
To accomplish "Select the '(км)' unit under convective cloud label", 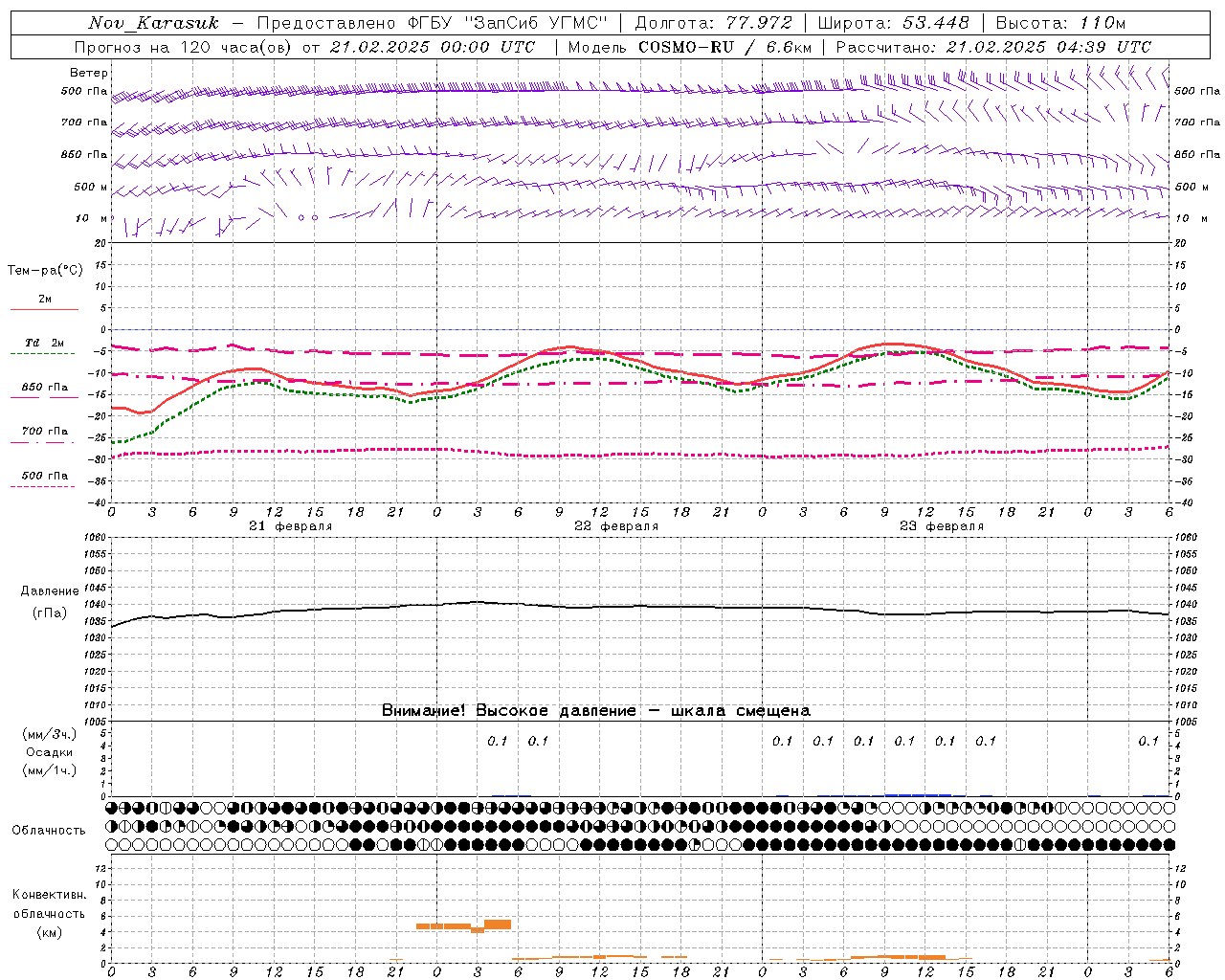I will [x=49, y=931].
